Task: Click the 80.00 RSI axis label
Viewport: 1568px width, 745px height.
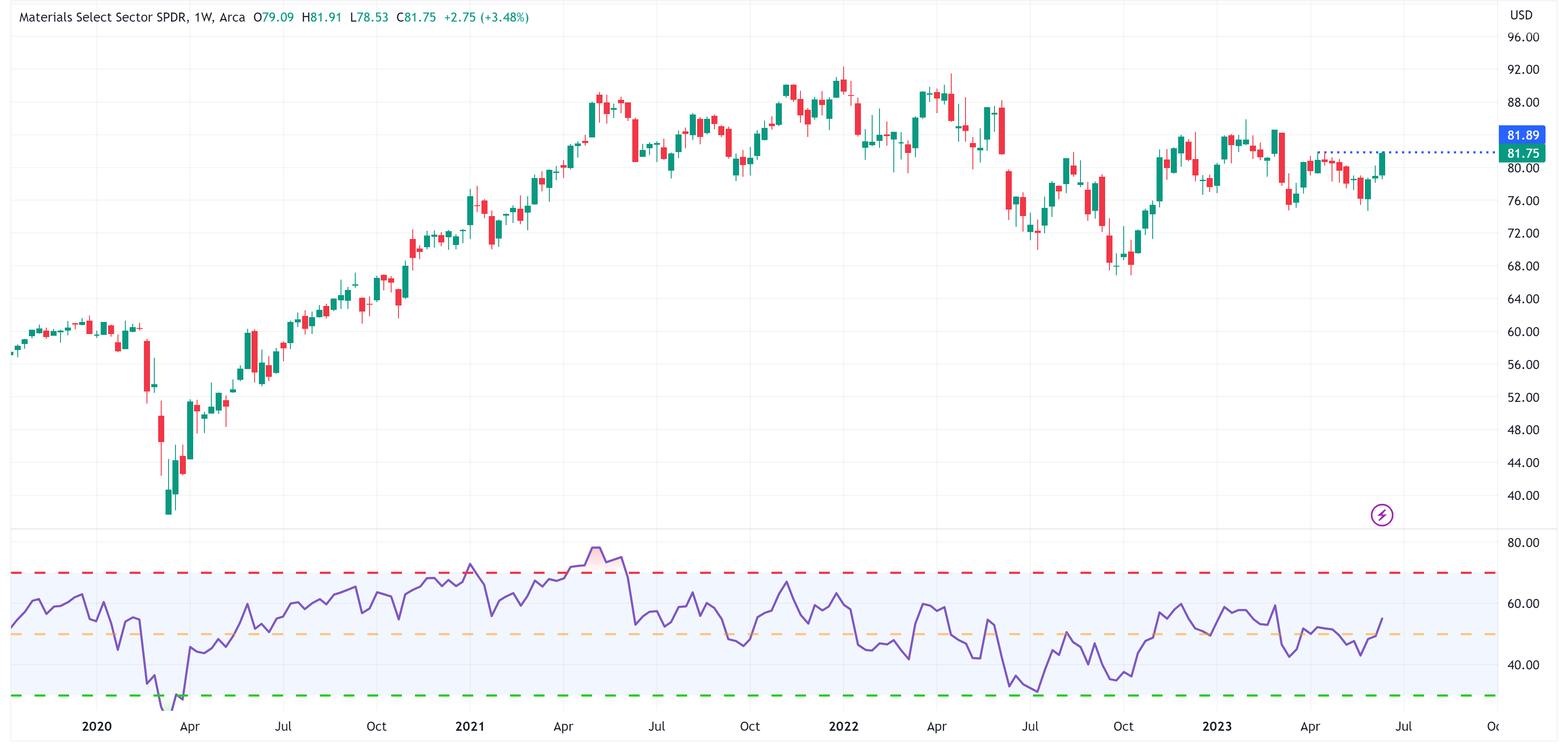Action: click(1522, 542)
